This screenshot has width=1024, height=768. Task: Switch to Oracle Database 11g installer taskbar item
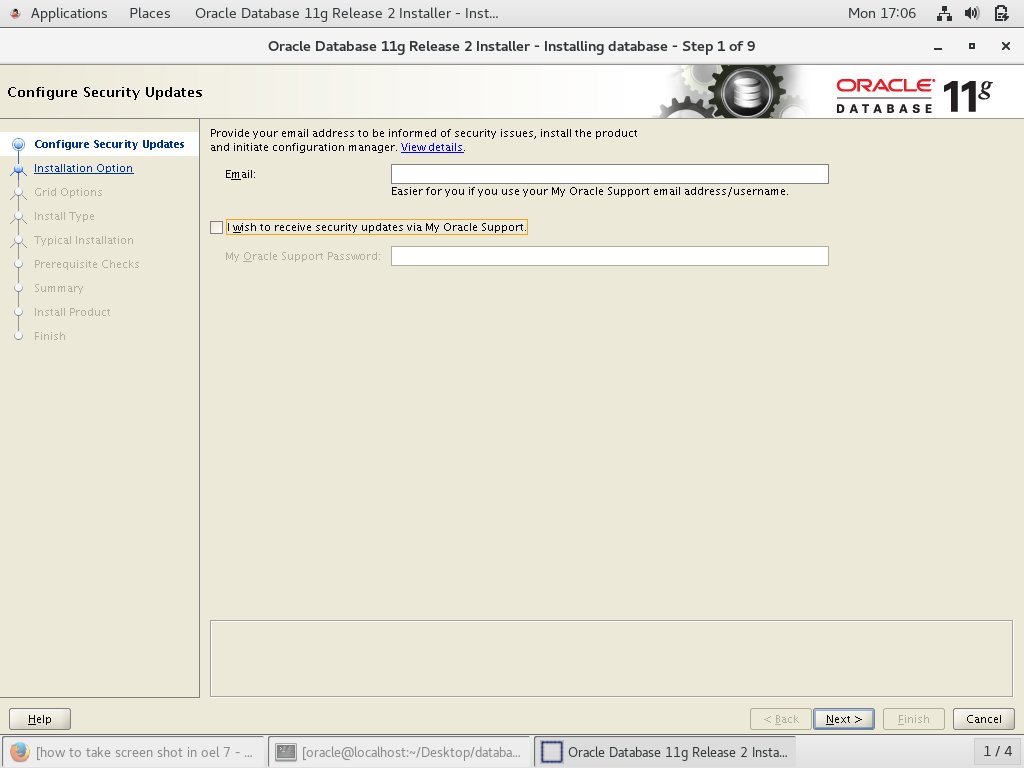pyautogui.click(x=665, y=752)
